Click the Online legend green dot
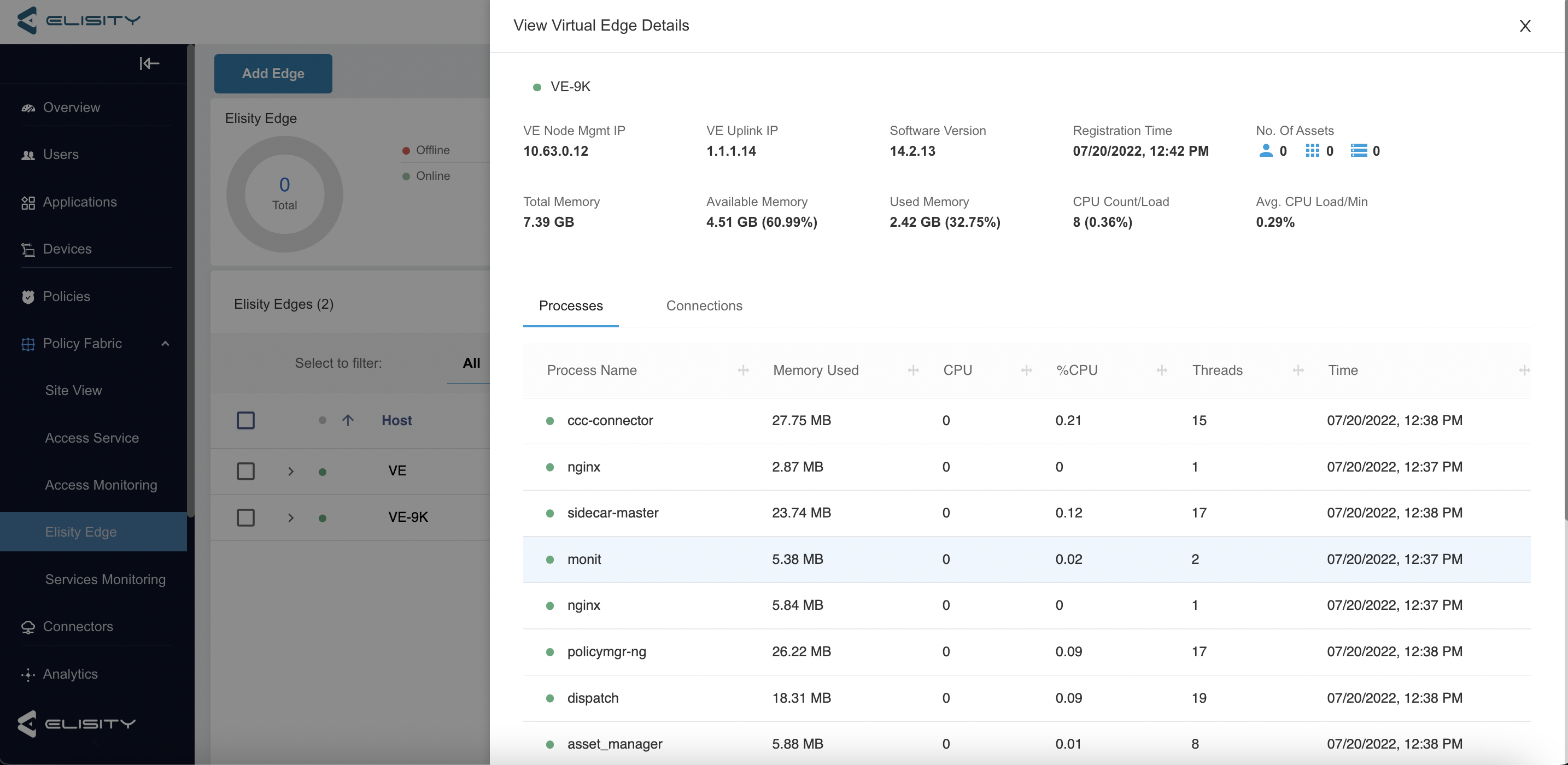 [x=406, y=176]
